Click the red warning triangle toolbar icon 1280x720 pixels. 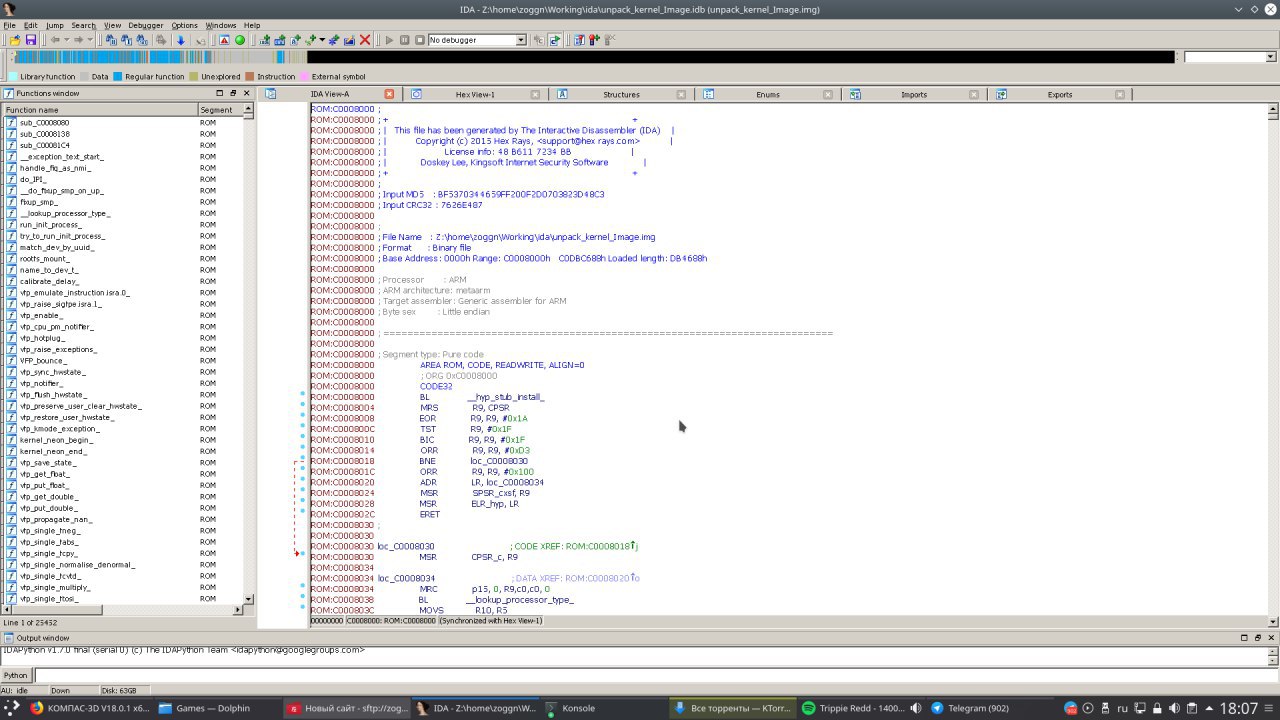click(224, 40)
